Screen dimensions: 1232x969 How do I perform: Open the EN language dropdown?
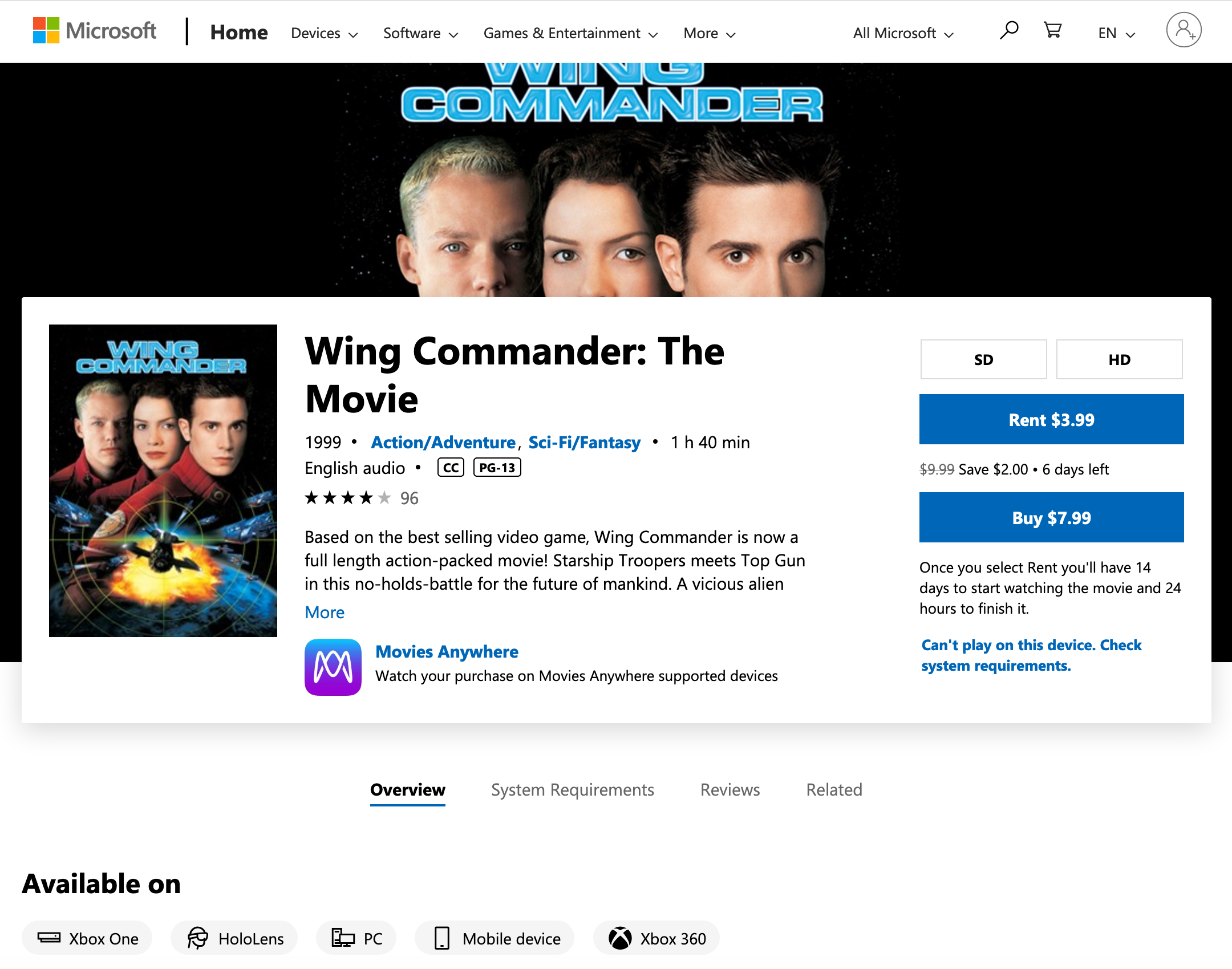(x=1117, y=34)
